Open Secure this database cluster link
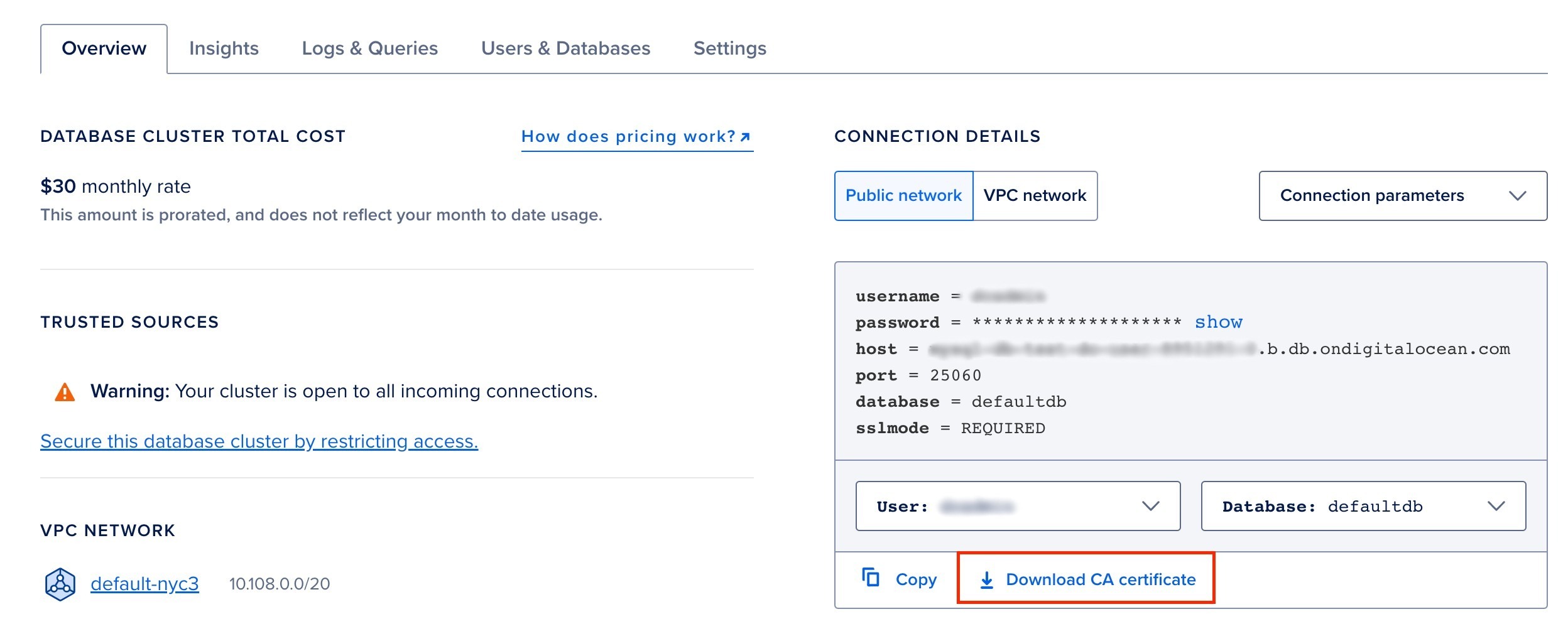The height and width of the screenshot is (619, 1568). (259, 441)
